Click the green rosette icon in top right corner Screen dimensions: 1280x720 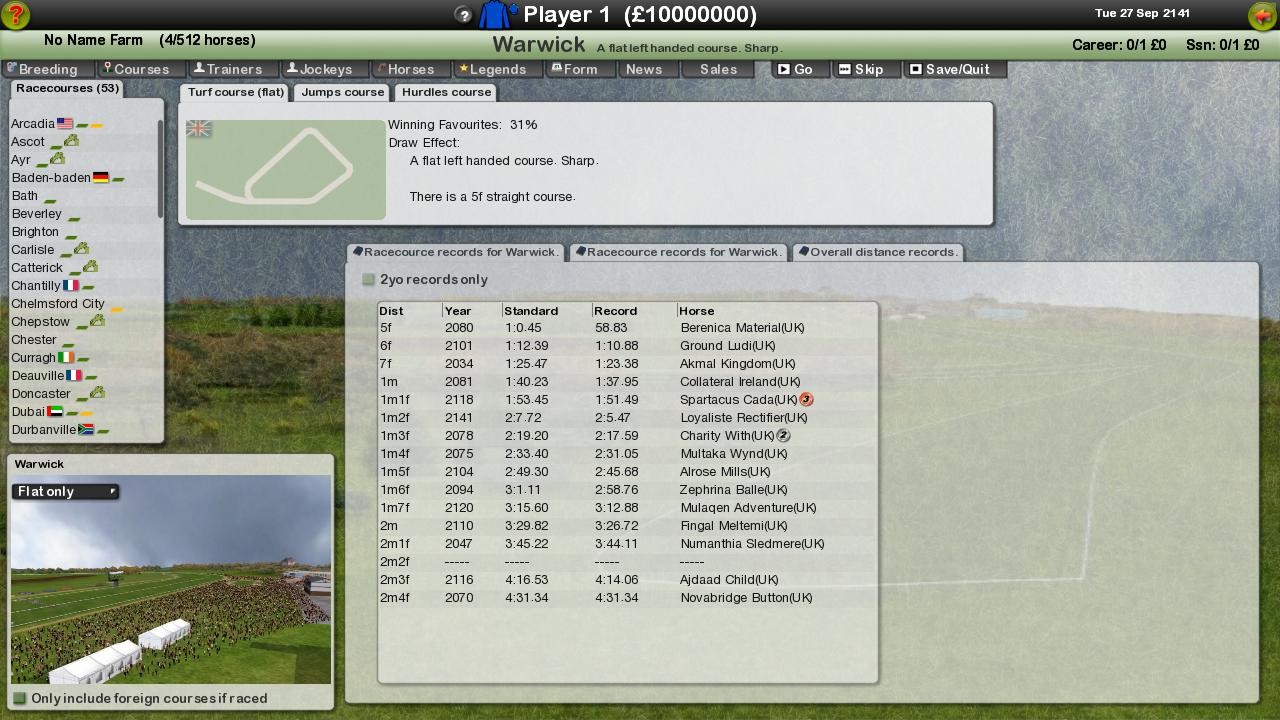tap(1263, 14)
